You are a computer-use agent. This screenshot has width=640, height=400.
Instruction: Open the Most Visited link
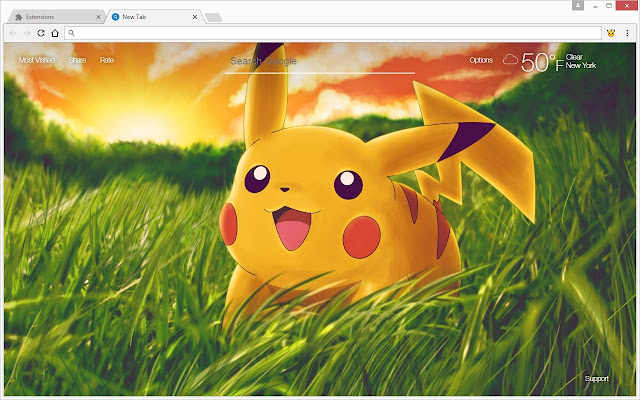point(37,60)
